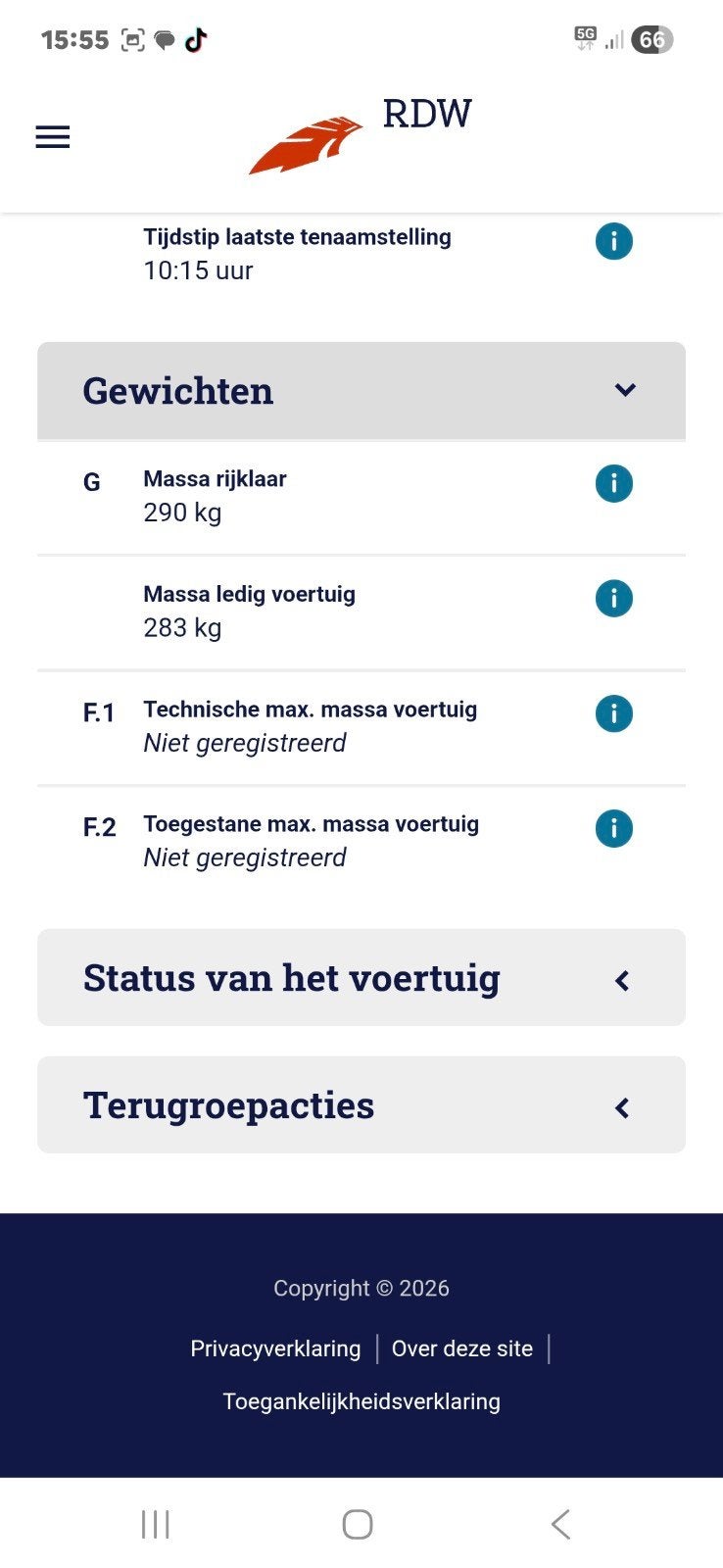Viewport: 723px width, 1568px height.
Task: Expand Status van het voertuig section
Action: click(361, 978)
